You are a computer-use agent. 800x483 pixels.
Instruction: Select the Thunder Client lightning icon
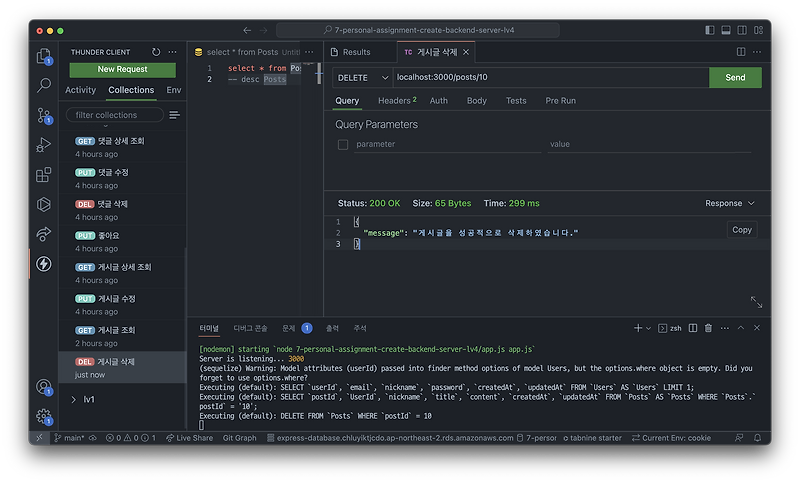pos(44,264)
